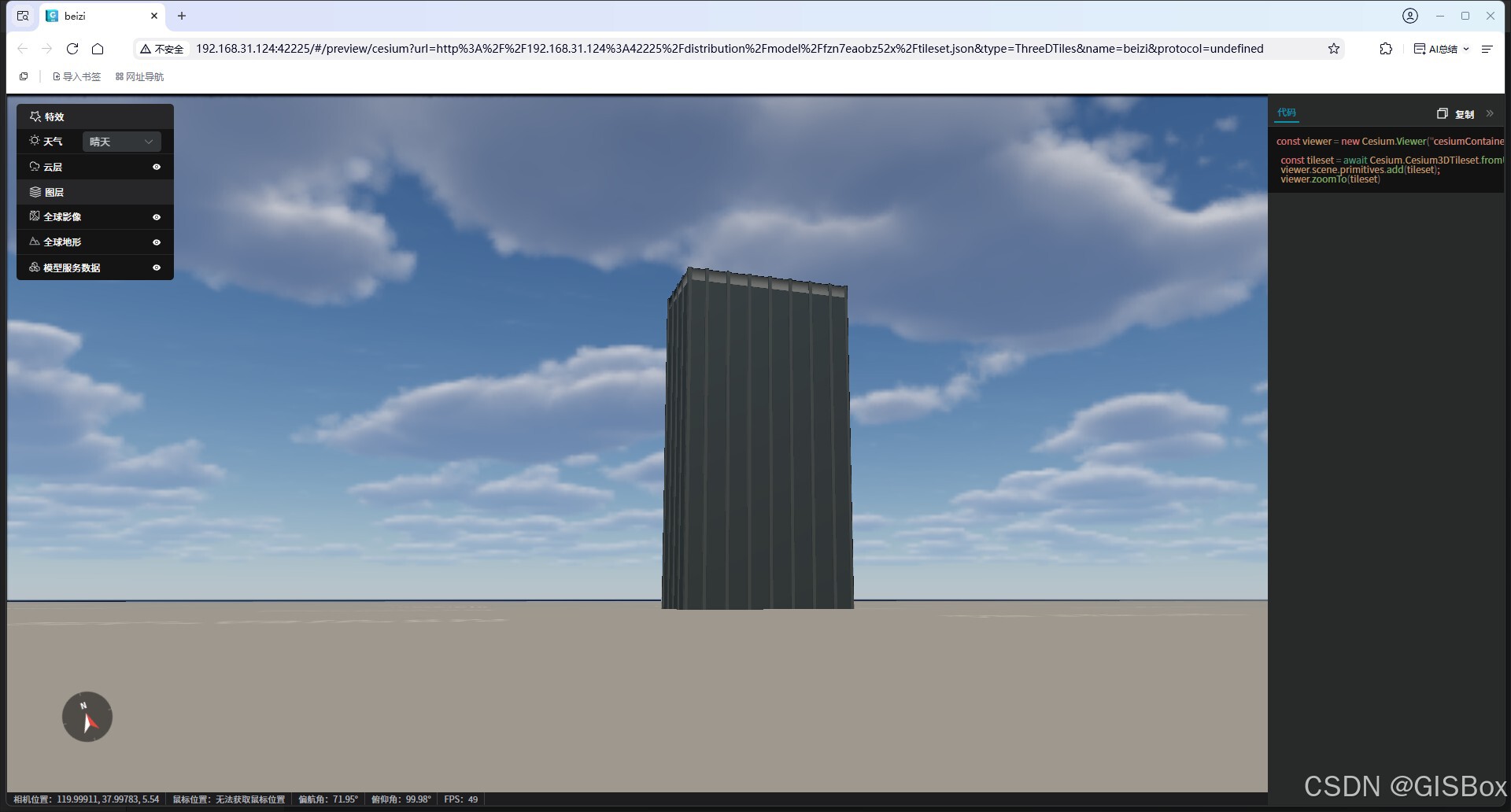The width and height of the screenshot is (1511, 812).
Task: Click the 特效 effects header
Action: click(x=95, y=116)
